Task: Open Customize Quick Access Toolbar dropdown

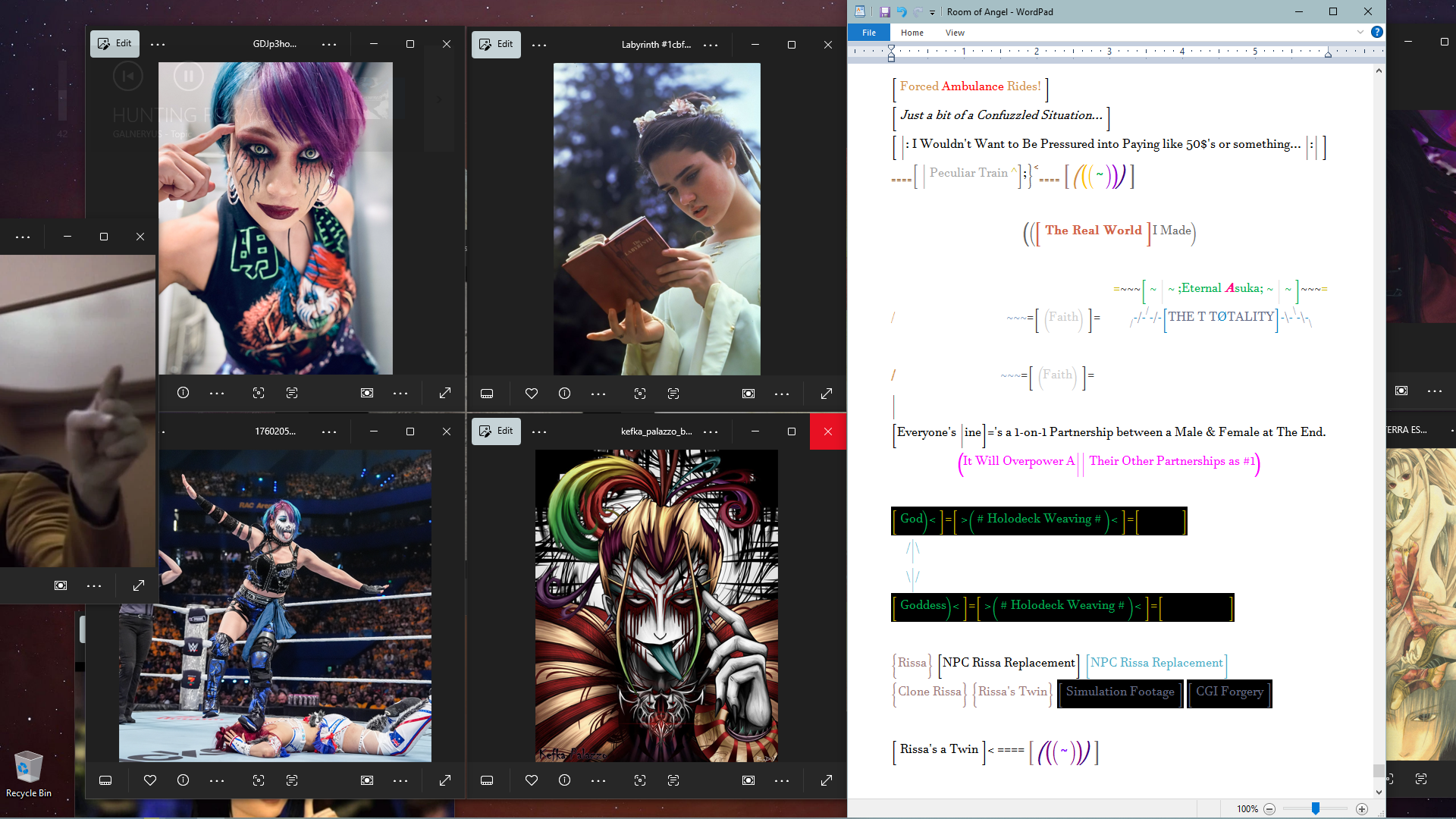Action: [x=932, y=13]
